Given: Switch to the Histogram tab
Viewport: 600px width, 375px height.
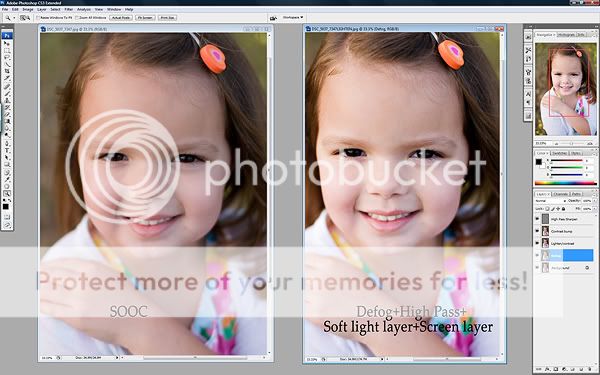Looking at the screenshot, I should (566, 35).
